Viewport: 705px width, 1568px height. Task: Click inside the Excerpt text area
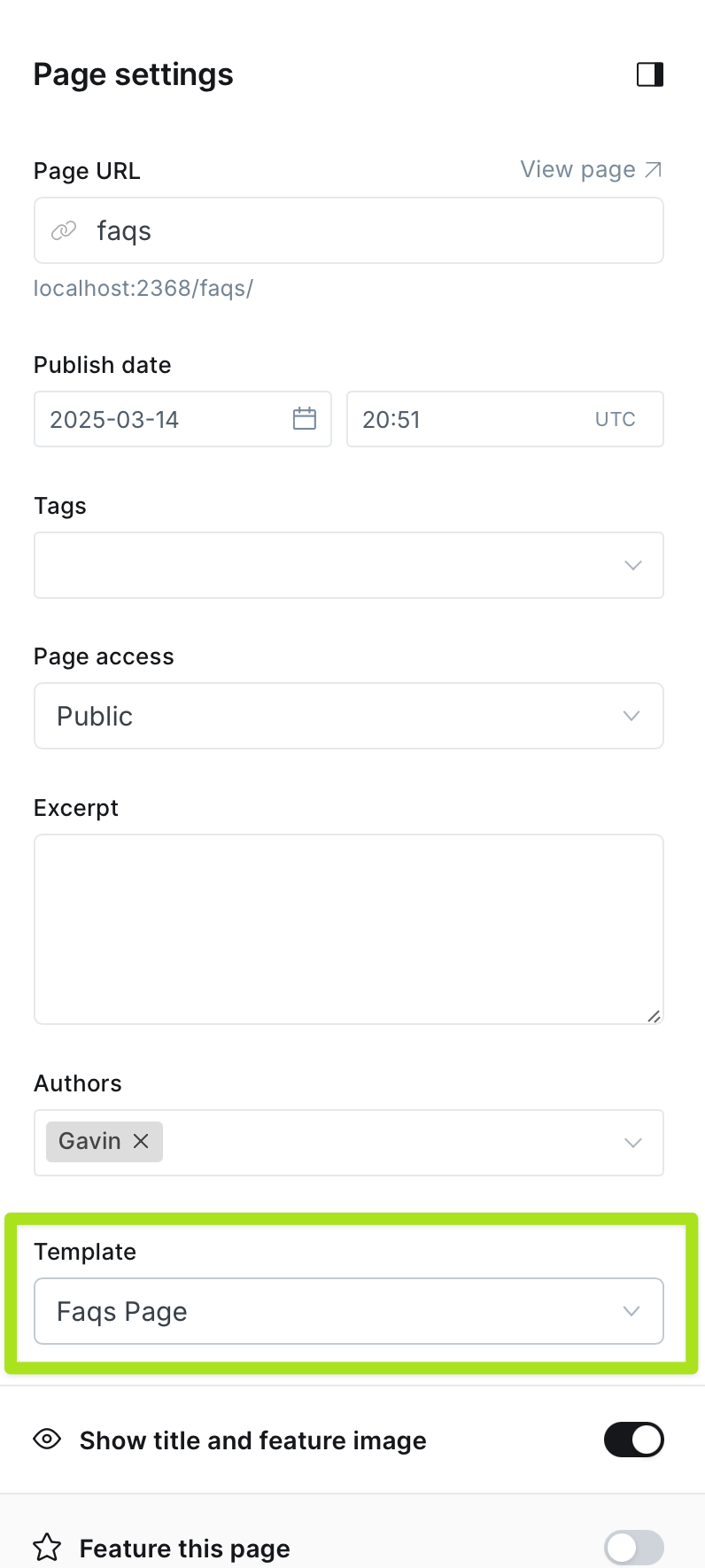point(349,928)
